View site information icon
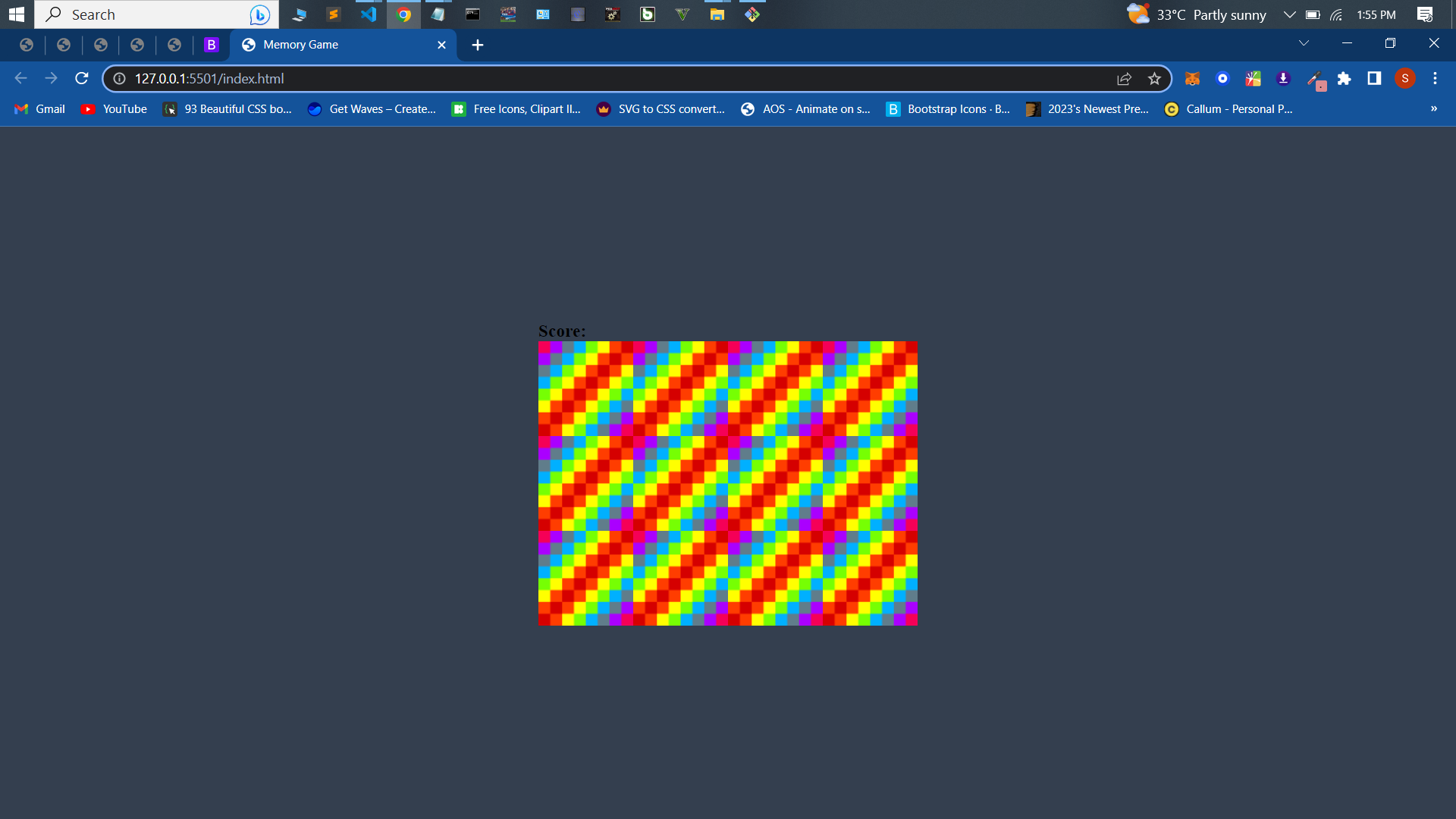The height and width of the screenshot is (819, 1456). 119,78
